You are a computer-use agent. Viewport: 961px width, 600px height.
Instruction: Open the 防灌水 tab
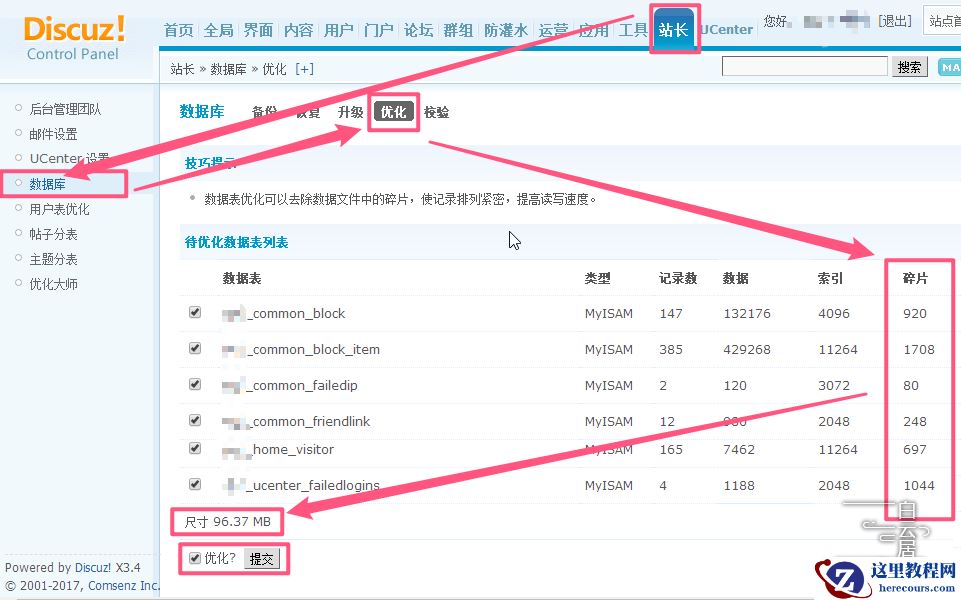pyautogui.click(x=506, y=30)
